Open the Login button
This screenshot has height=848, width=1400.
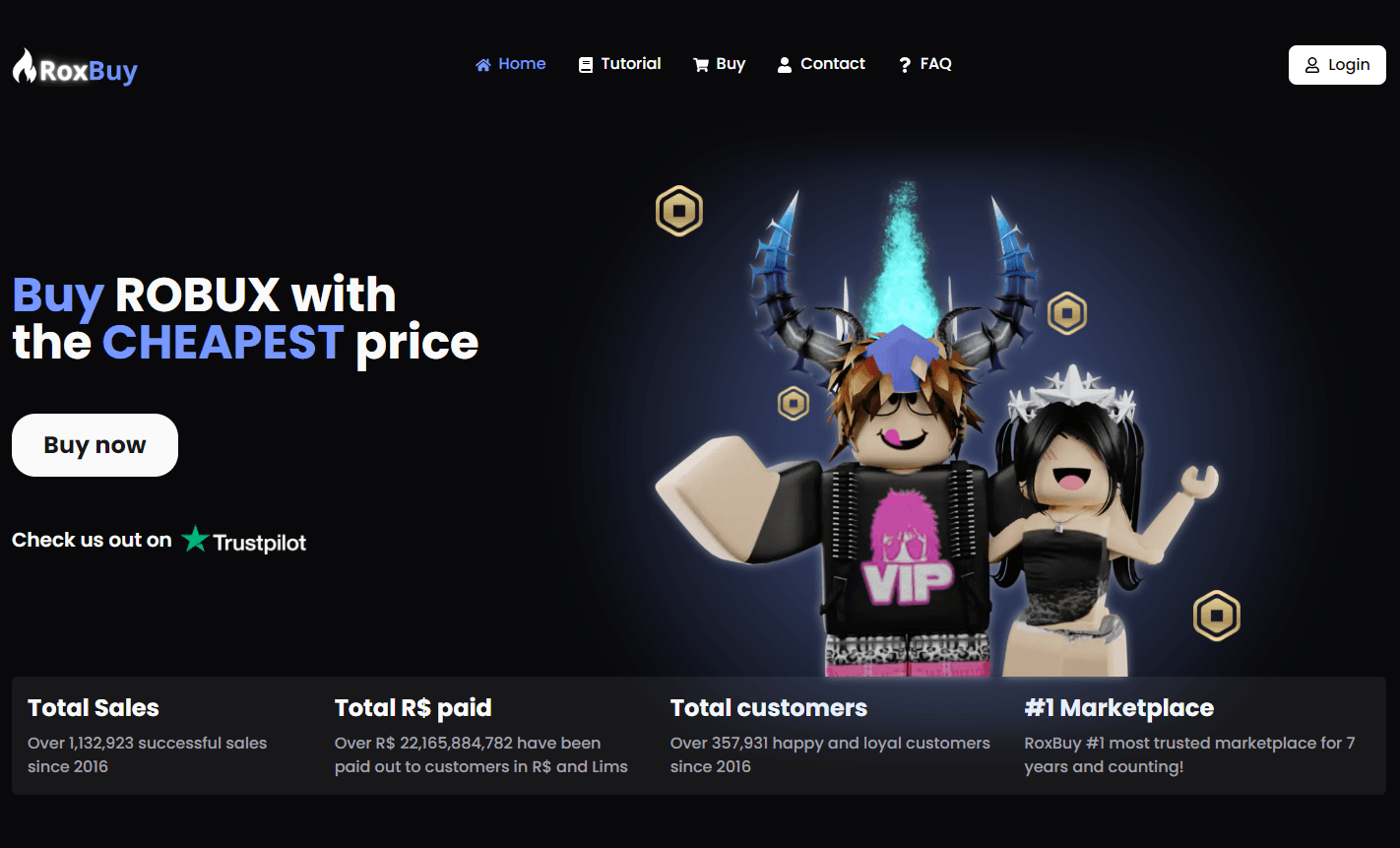(x=1337, y=65)
